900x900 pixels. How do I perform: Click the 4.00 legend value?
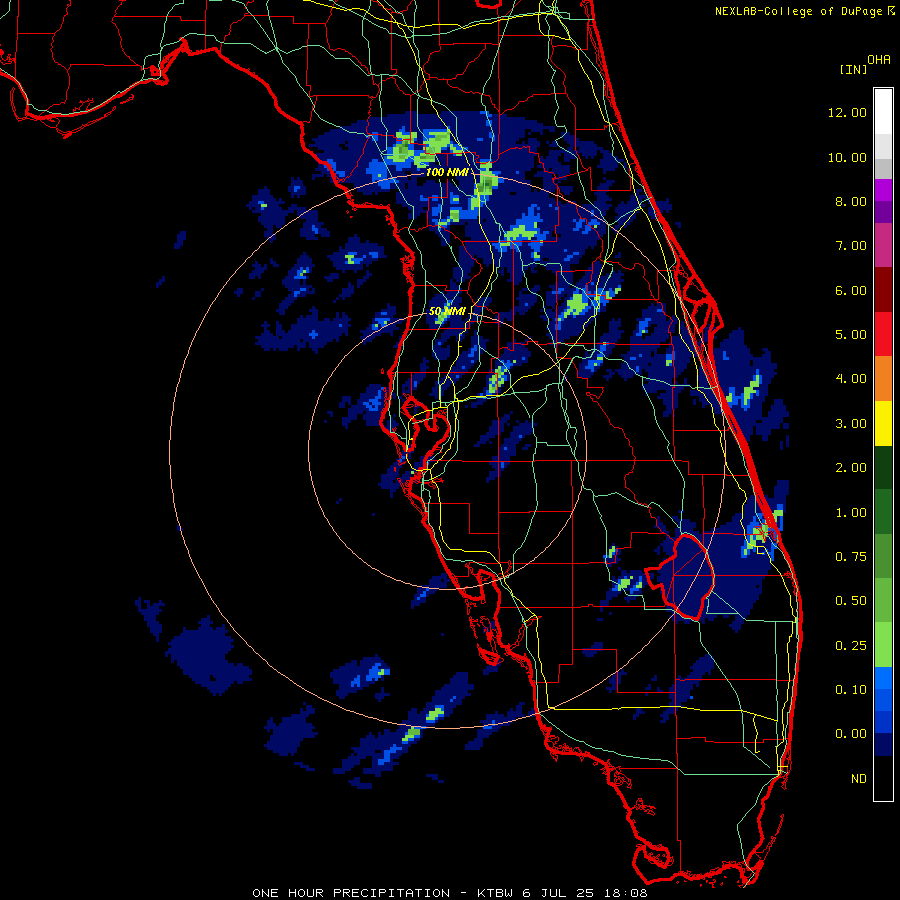click(851, 379)
